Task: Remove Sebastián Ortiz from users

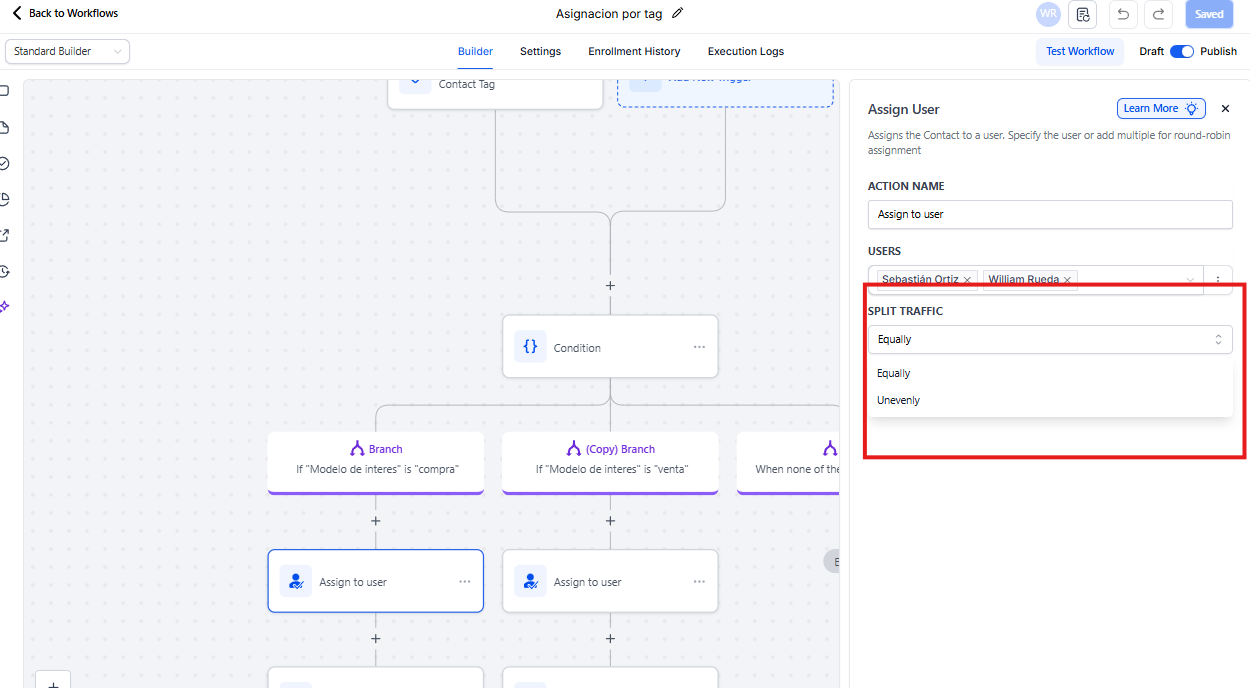Action: pyautogui.click(x=967, y=280)
